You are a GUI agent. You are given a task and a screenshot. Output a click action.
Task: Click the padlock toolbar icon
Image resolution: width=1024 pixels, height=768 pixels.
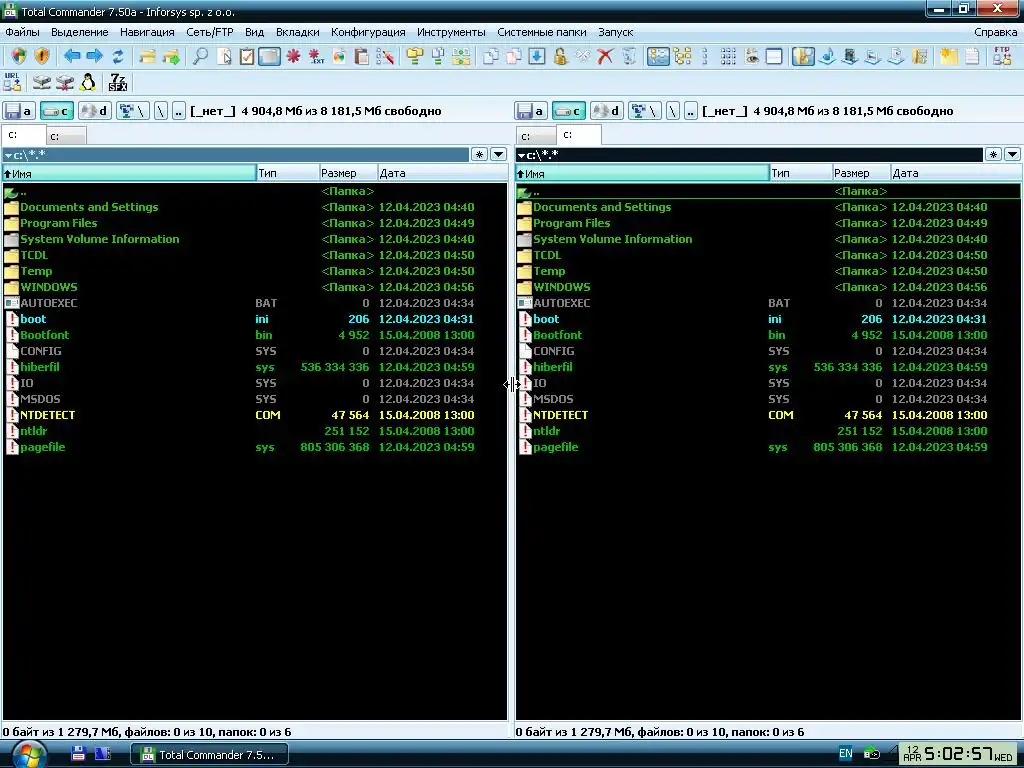pyautogui.click(x=560, y=56)
